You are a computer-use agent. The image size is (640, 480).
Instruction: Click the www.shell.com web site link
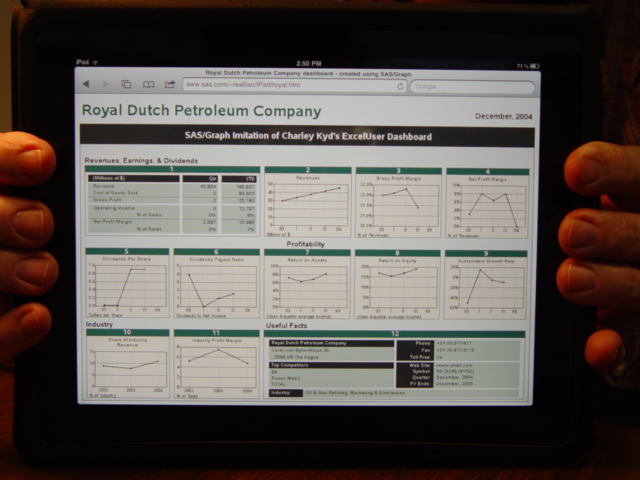(x=454, y=365)
